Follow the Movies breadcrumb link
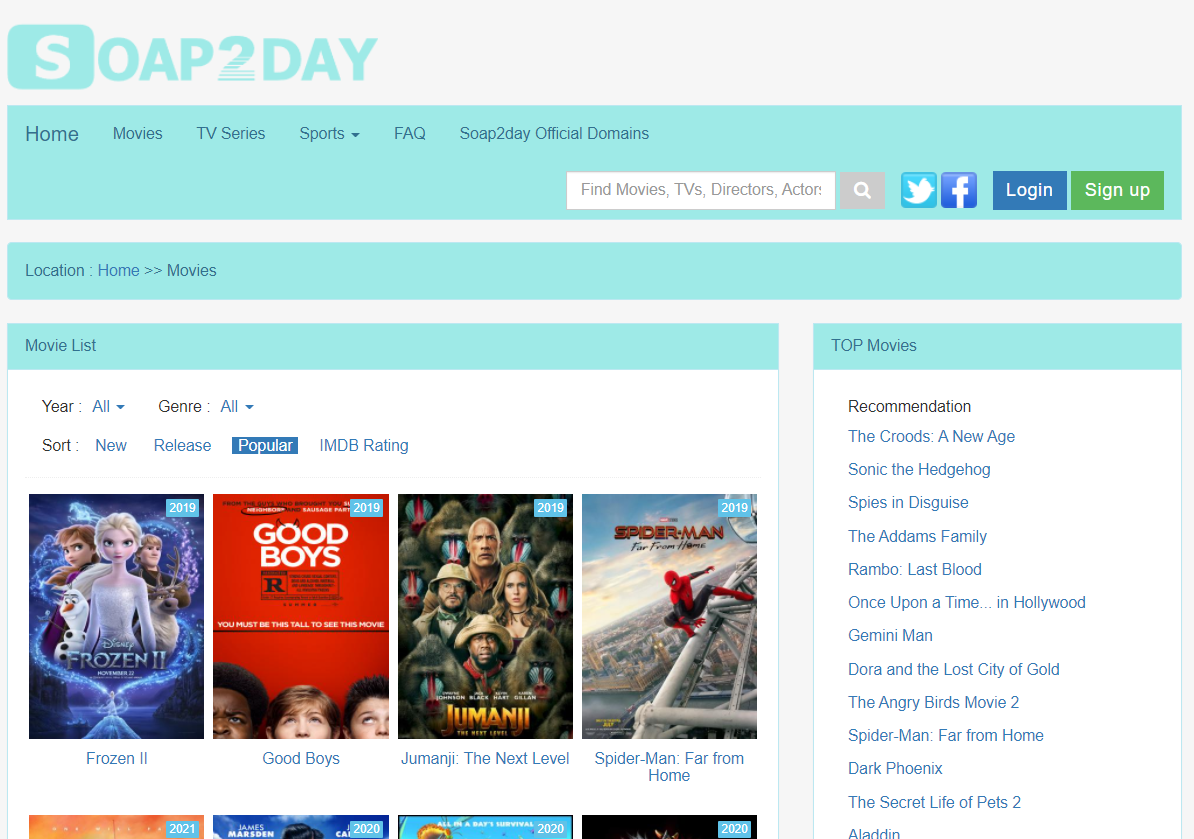This screenshot has height=839, width=1194. (191, 271)
